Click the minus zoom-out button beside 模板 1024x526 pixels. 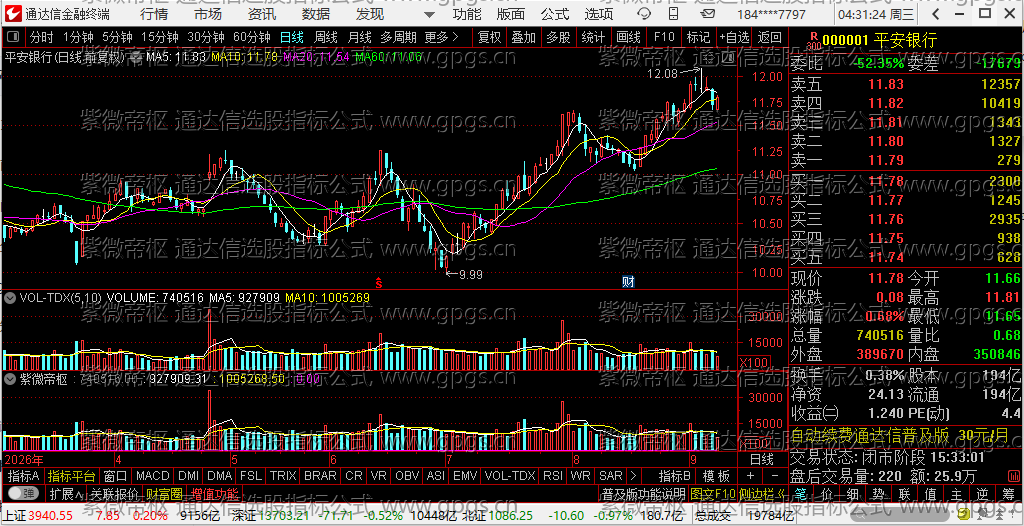(x=775, y=476)
